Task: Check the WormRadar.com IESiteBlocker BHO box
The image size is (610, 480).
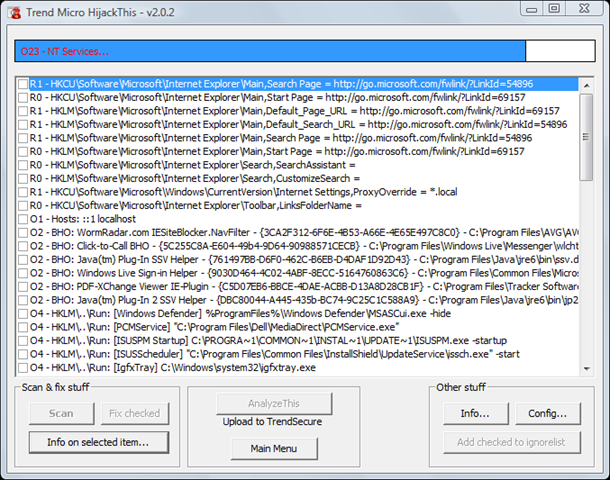Action: 23,233
